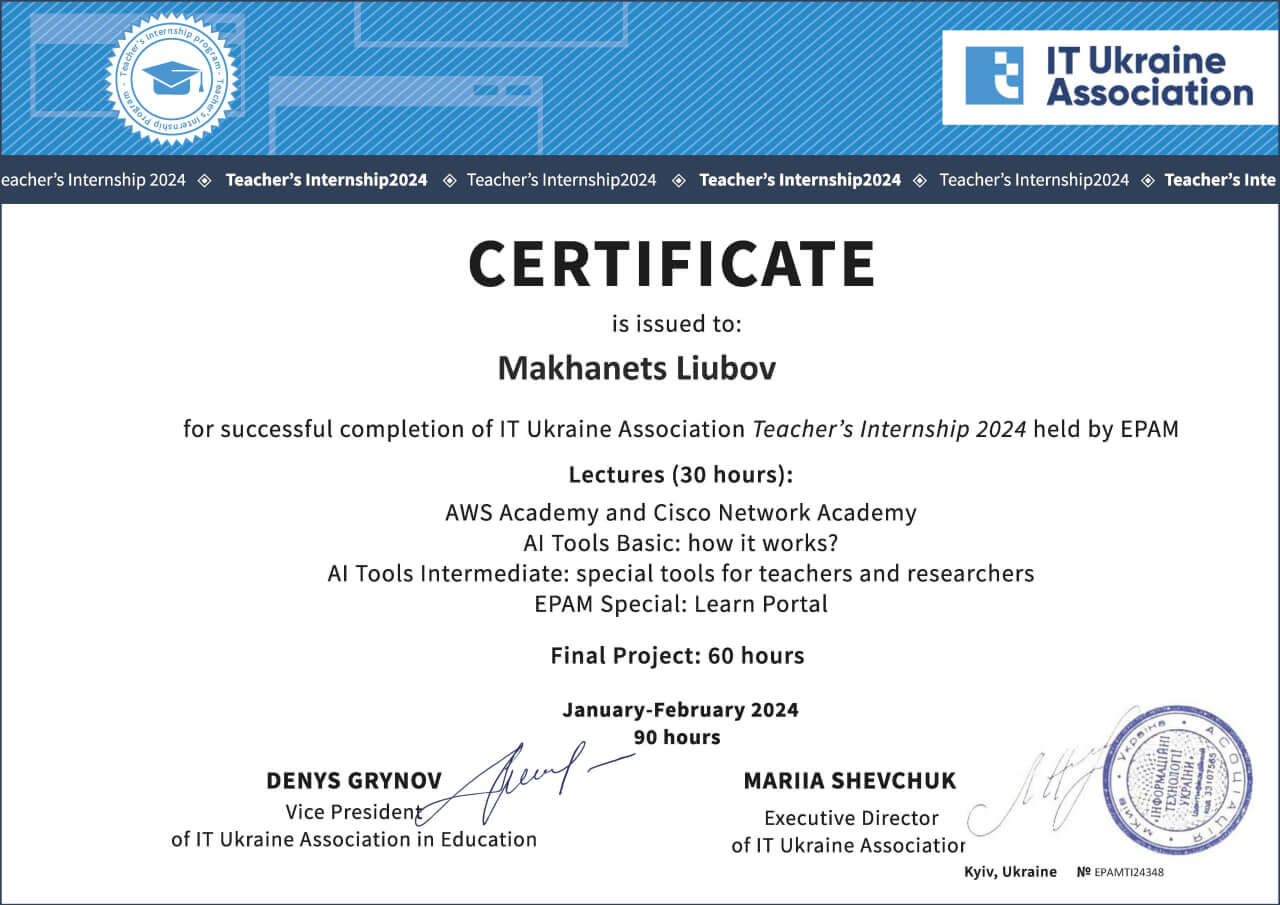Click the Teacher's Internship program graduation cap seal

(172, 77)
